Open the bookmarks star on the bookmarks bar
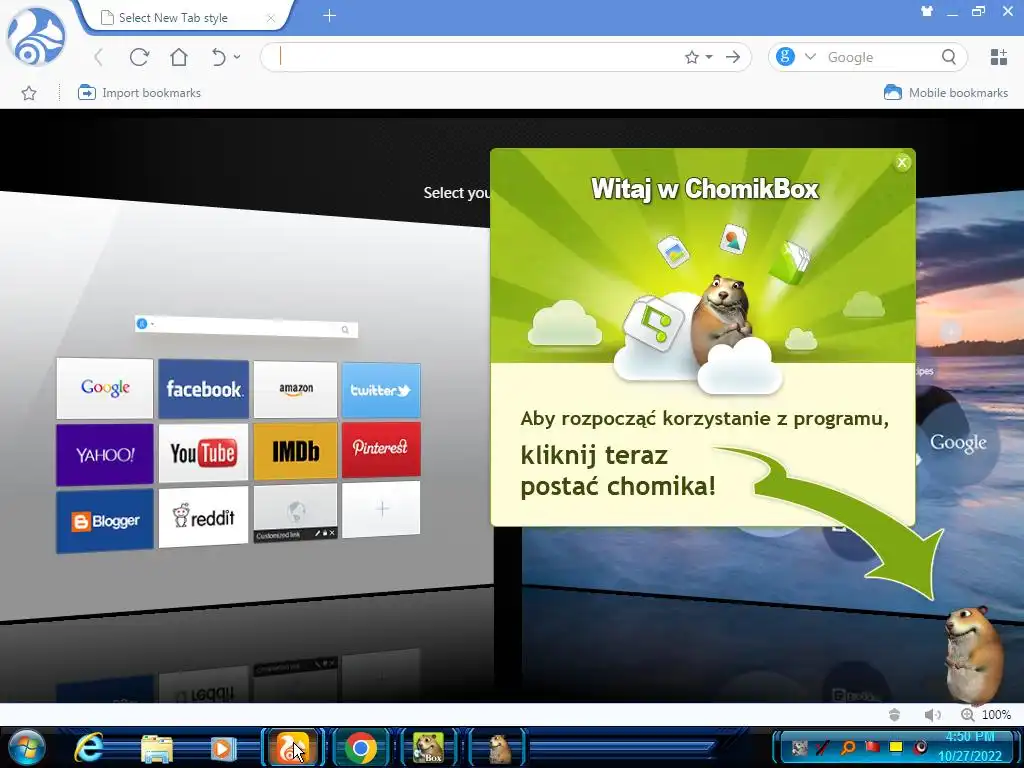The width and height of the screenshot is (1024, 768). [29, 93]
